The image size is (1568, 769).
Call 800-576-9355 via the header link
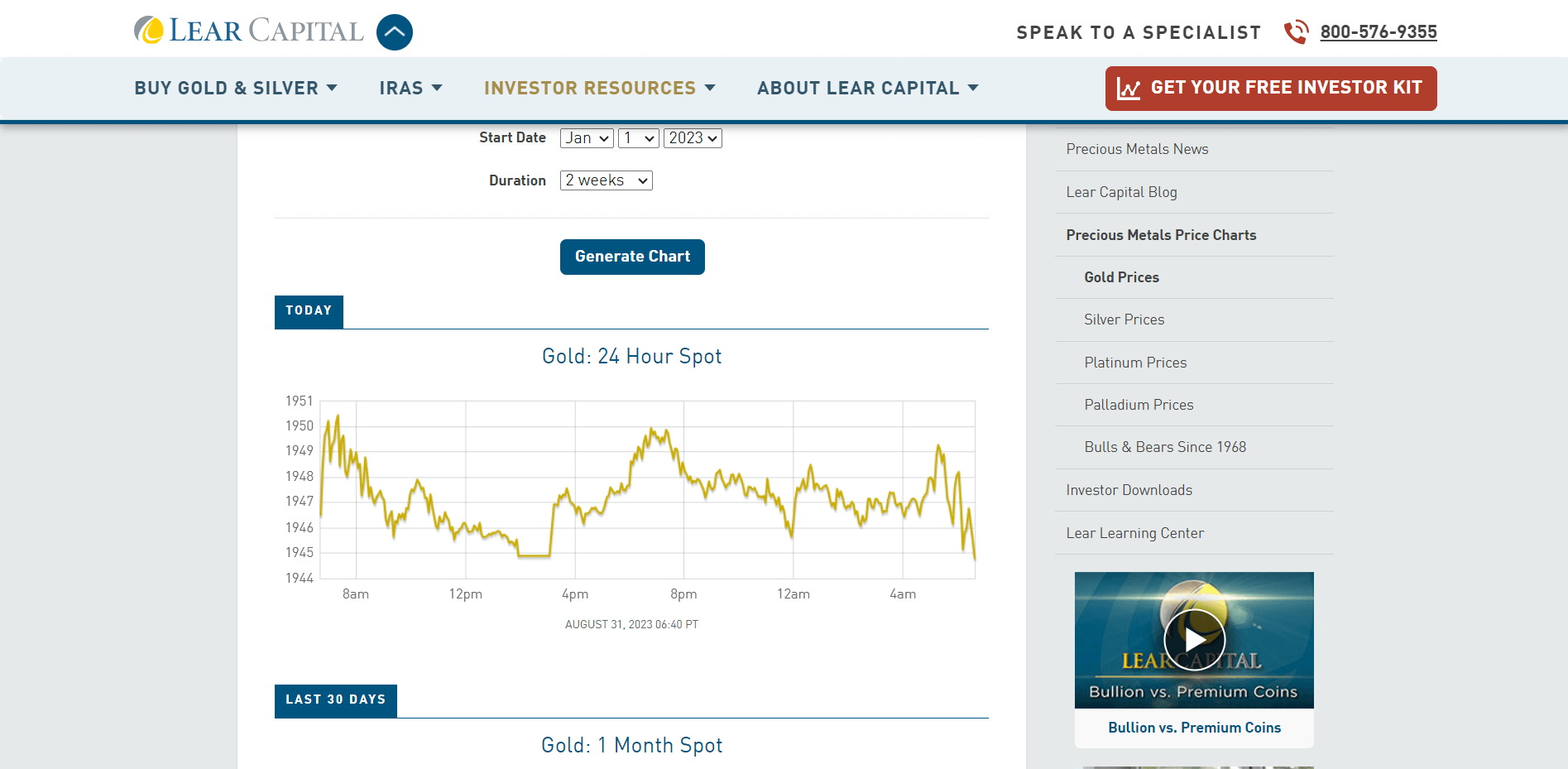(1378, 31)
